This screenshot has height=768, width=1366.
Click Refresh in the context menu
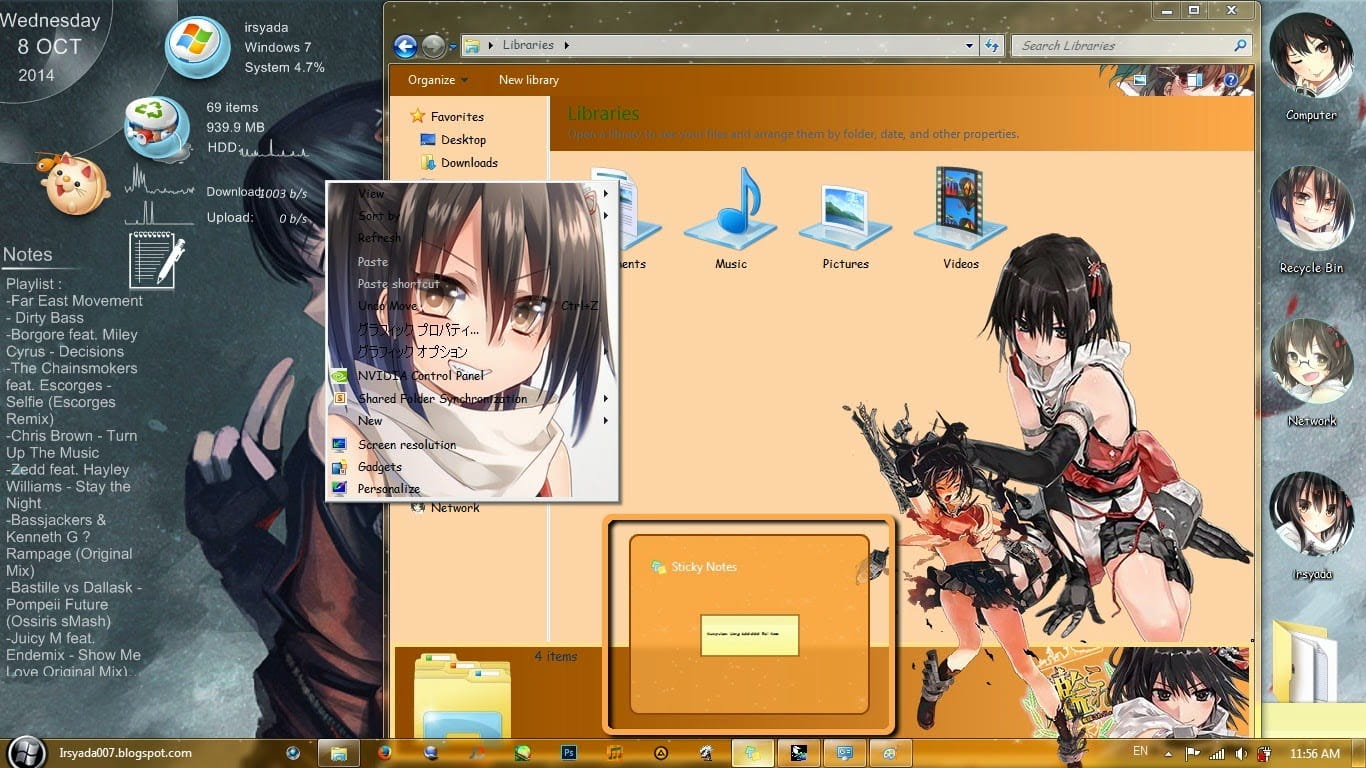(379, 237)
